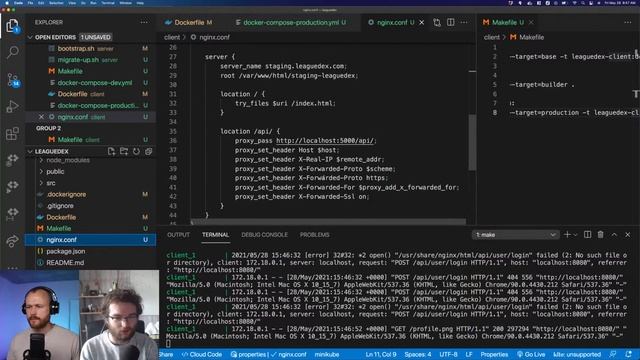Image resolution: width=640 pixels, height=360 pixels.
Task: Click minikube in status bar
Action: [327, 354]
